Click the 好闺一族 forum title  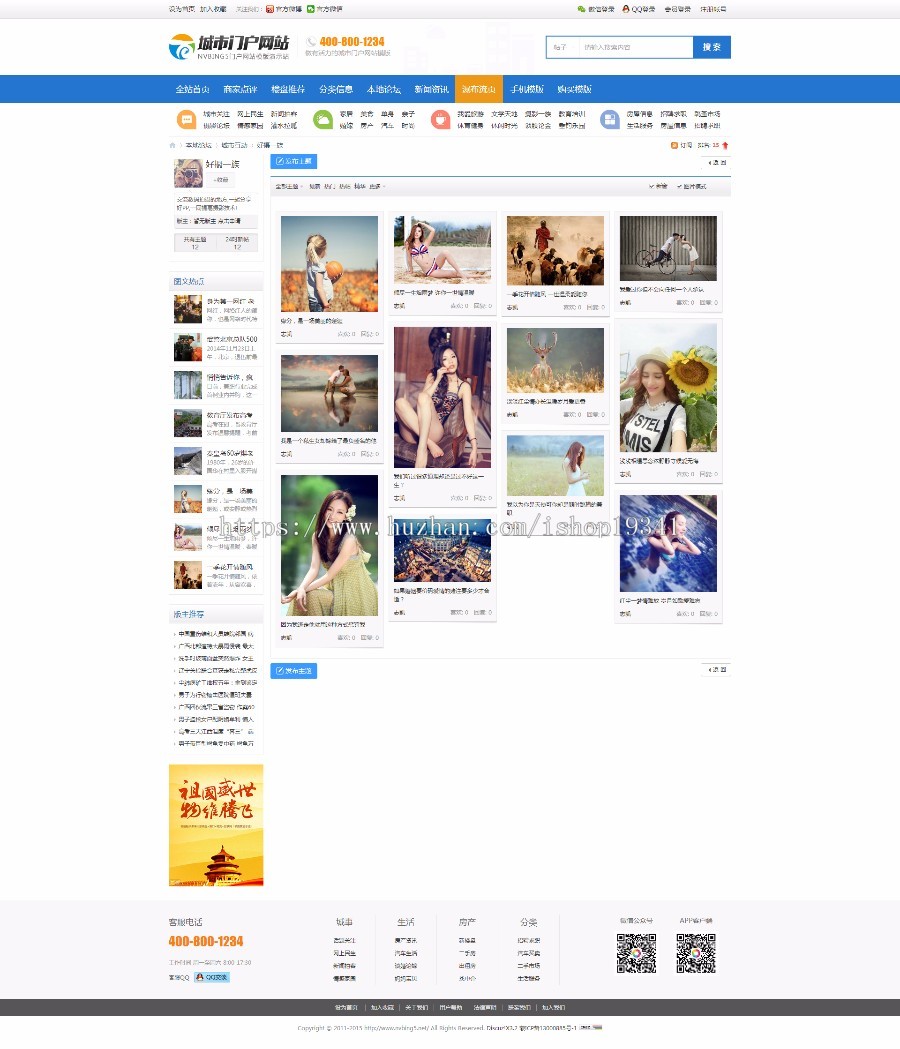click(223, 164)
